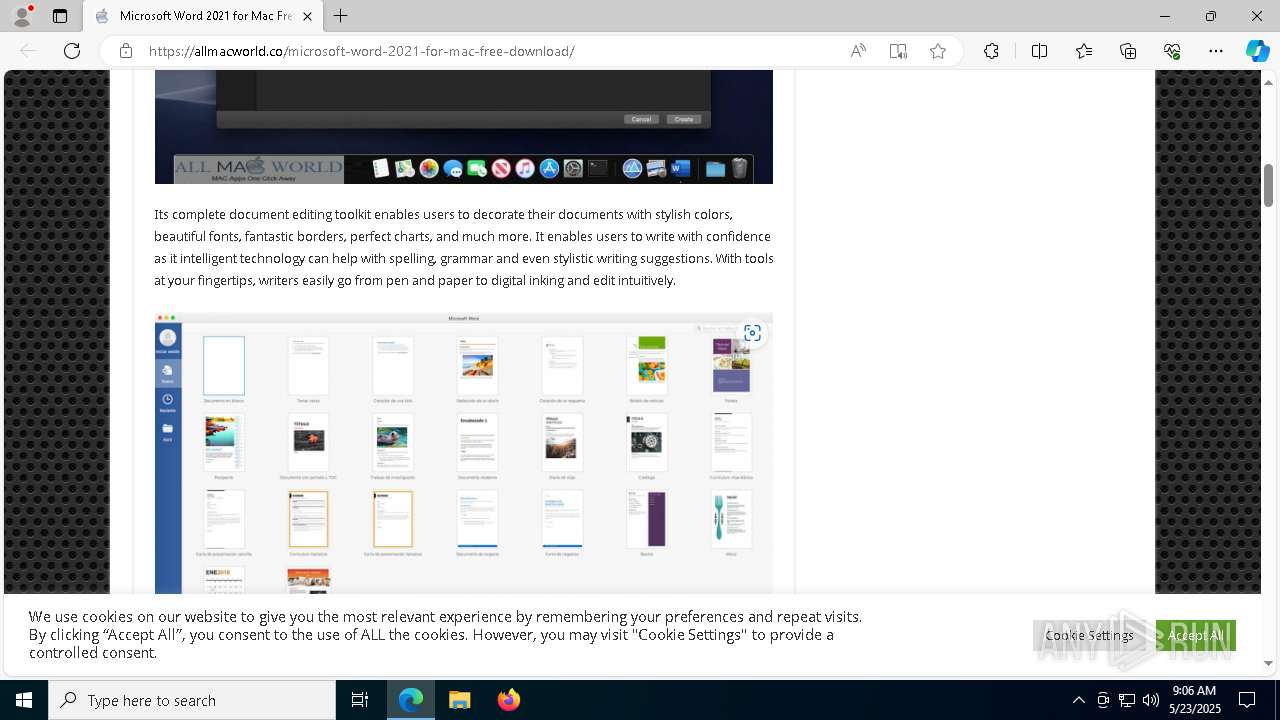Open the Mac dock screenshot image
The image size is (1280, 720).
(464, 127)
